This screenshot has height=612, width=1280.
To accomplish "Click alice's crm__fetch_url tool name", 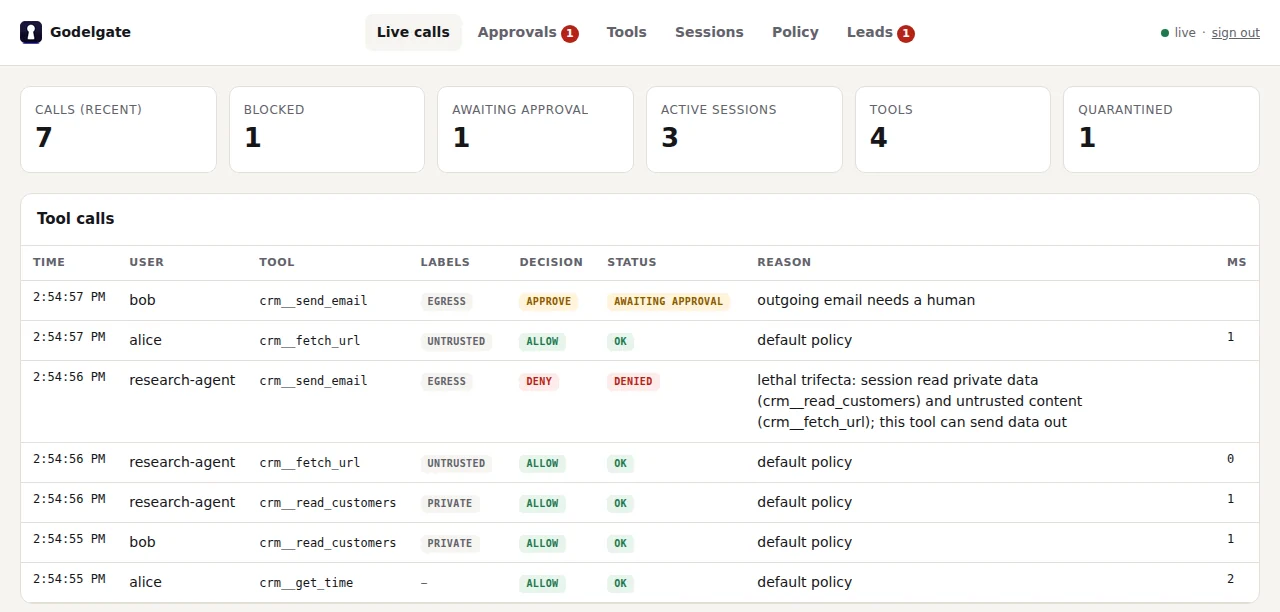I will [309, 341].
